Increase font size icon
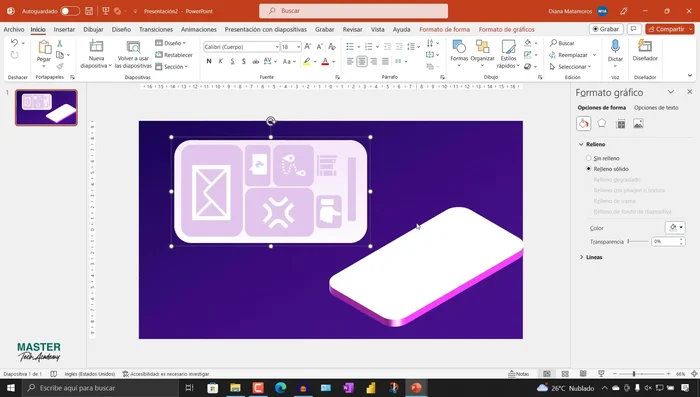The width and height of the screenshot is (700, 397). 308,46
